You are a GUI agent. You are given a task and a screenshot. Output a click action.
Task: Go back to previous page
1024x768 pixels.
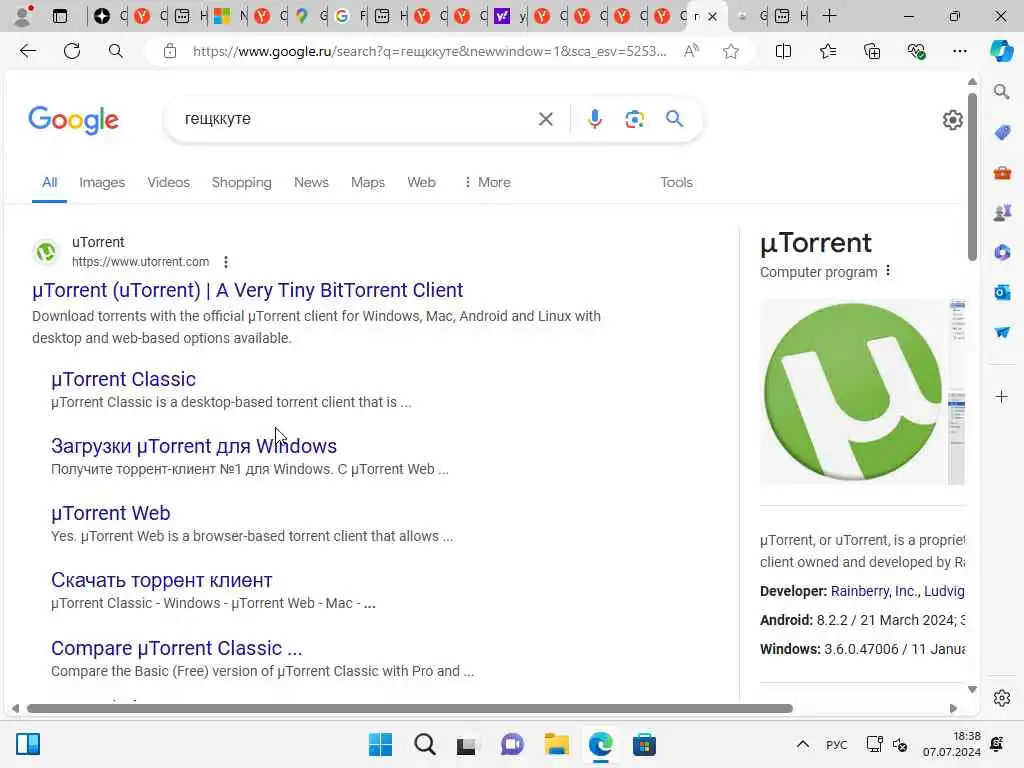pos(27,51)
